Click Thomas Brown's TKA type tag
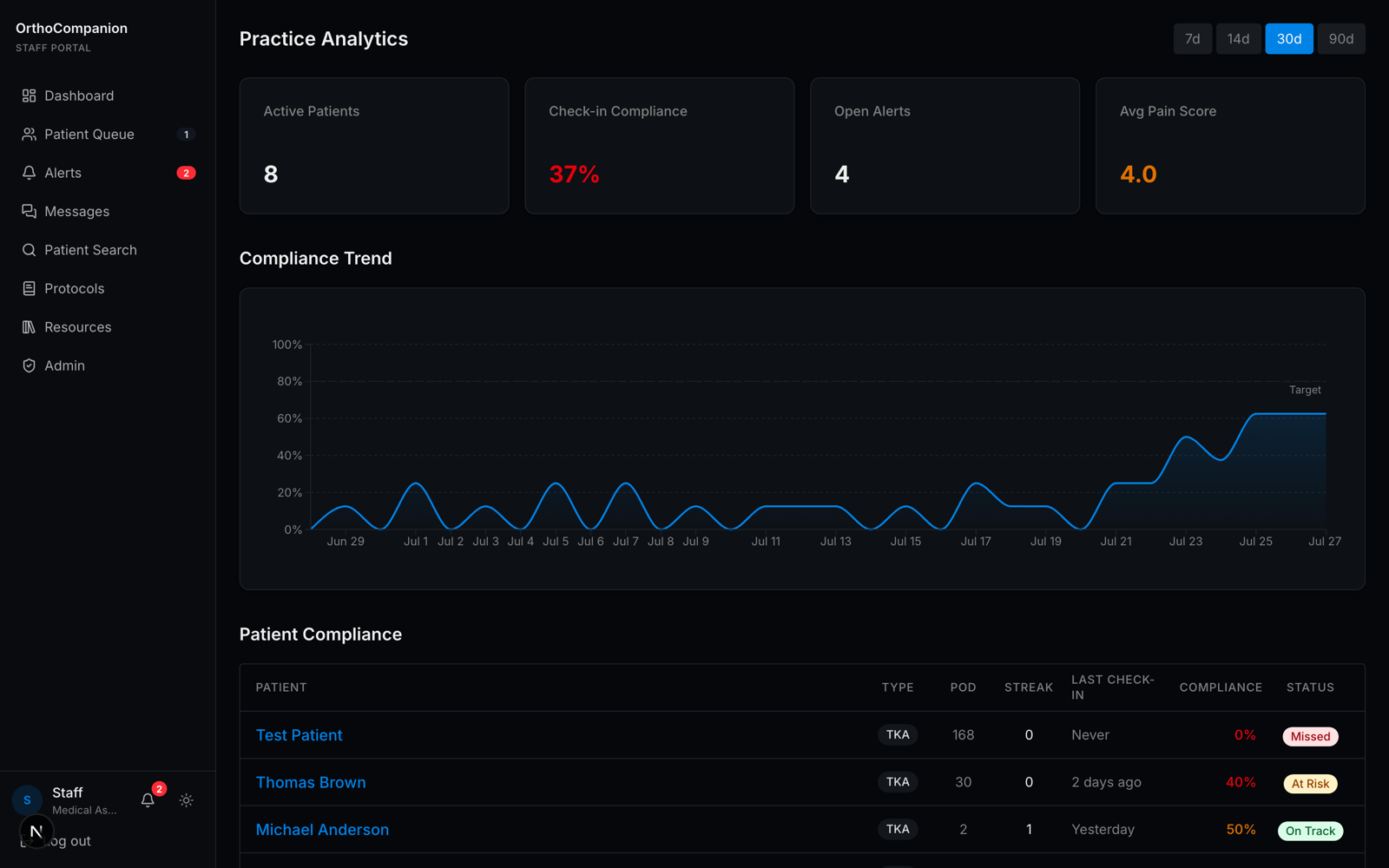Screen dimensions: 1389x868 [x=898, y=782]
